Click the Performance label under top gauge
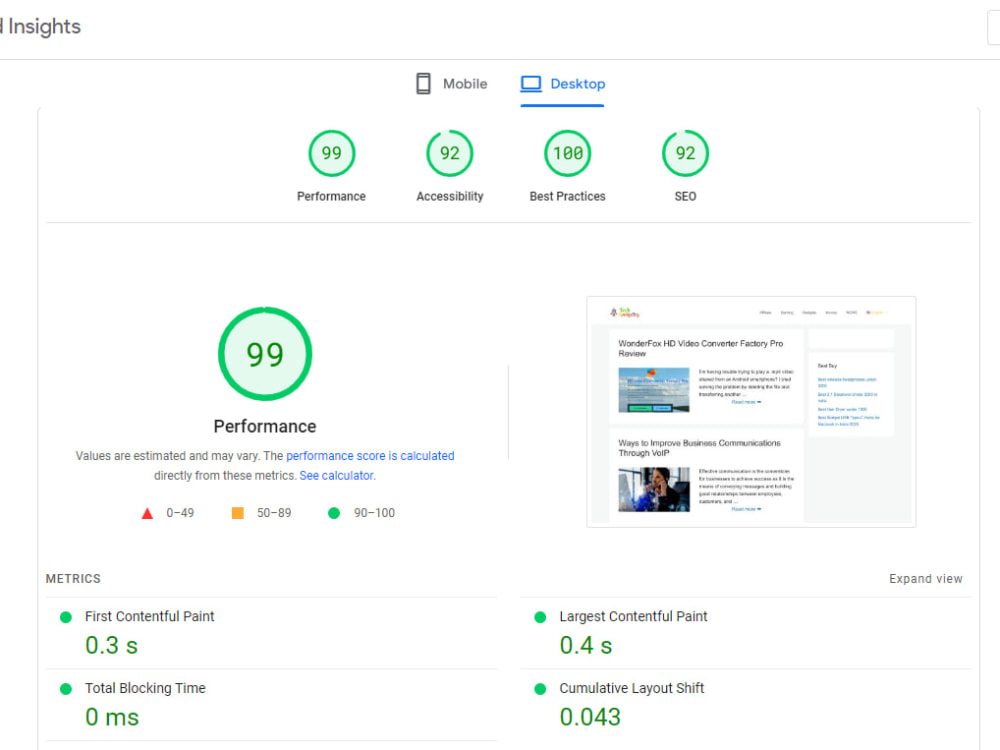The image size is (1000, 750). tap(331, 196)
